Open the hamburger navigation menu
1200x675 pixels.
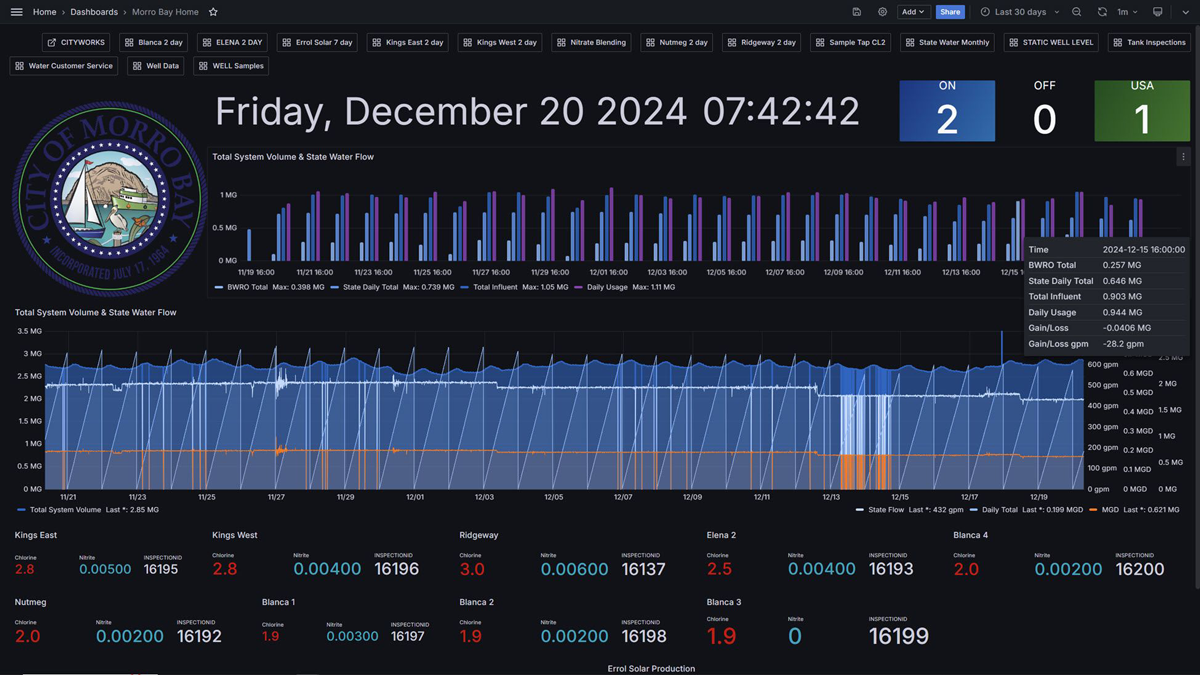(16, 12)
